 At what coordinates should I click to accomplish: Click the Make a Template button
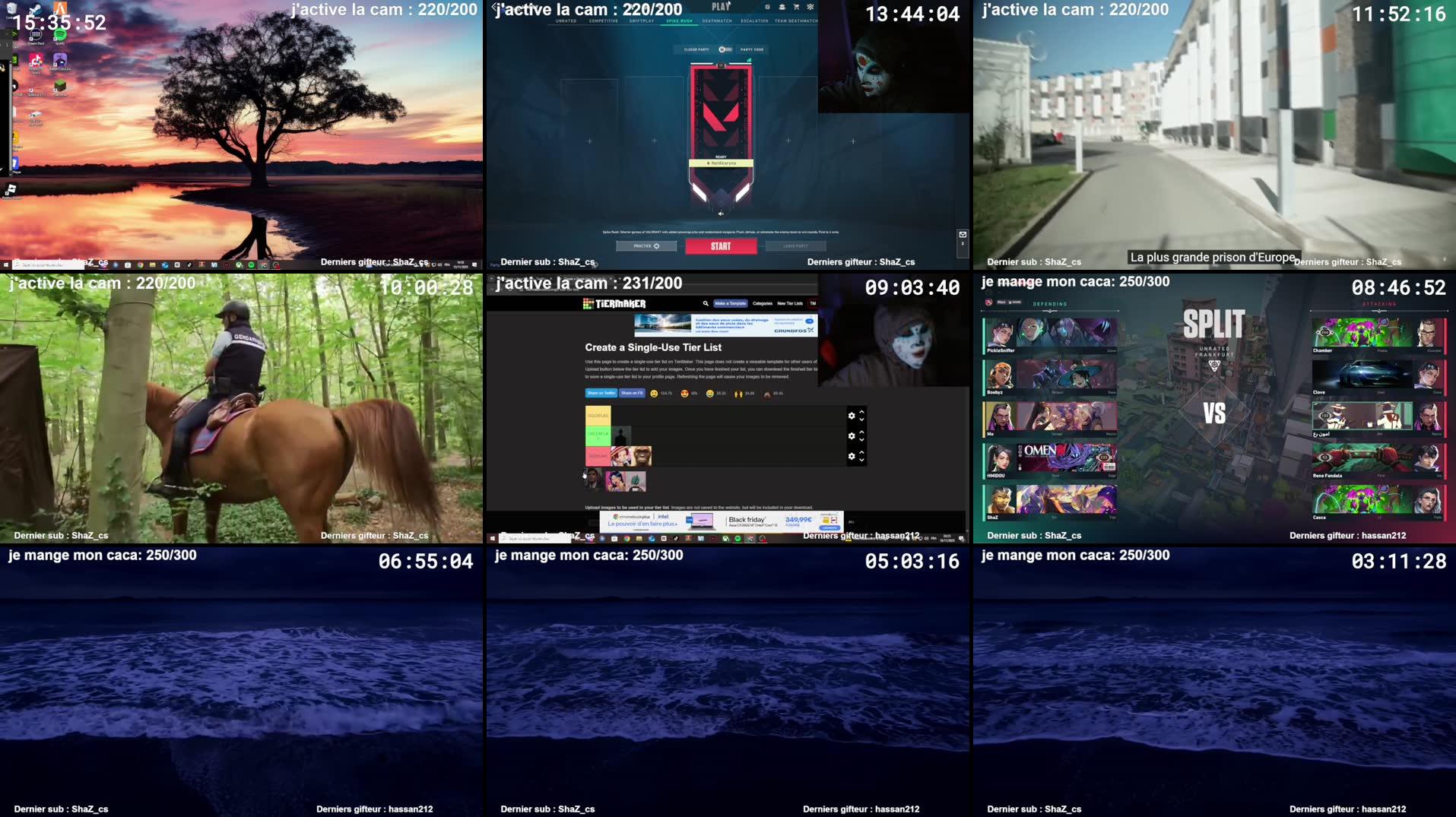[731, 303]
